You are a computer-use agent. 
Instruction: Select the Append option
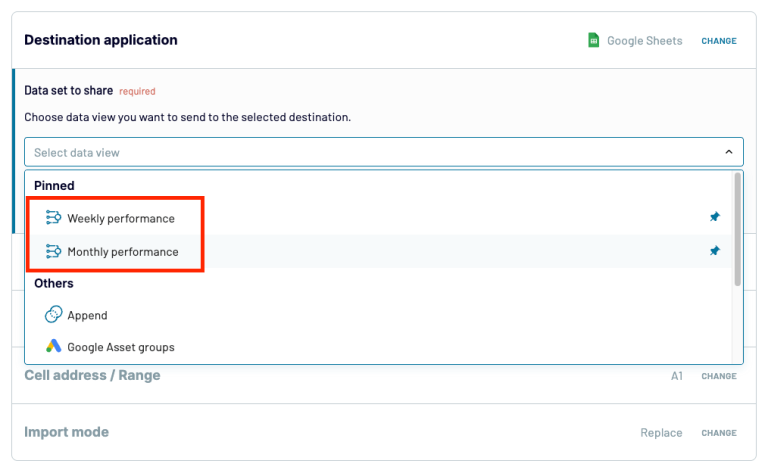87,315
